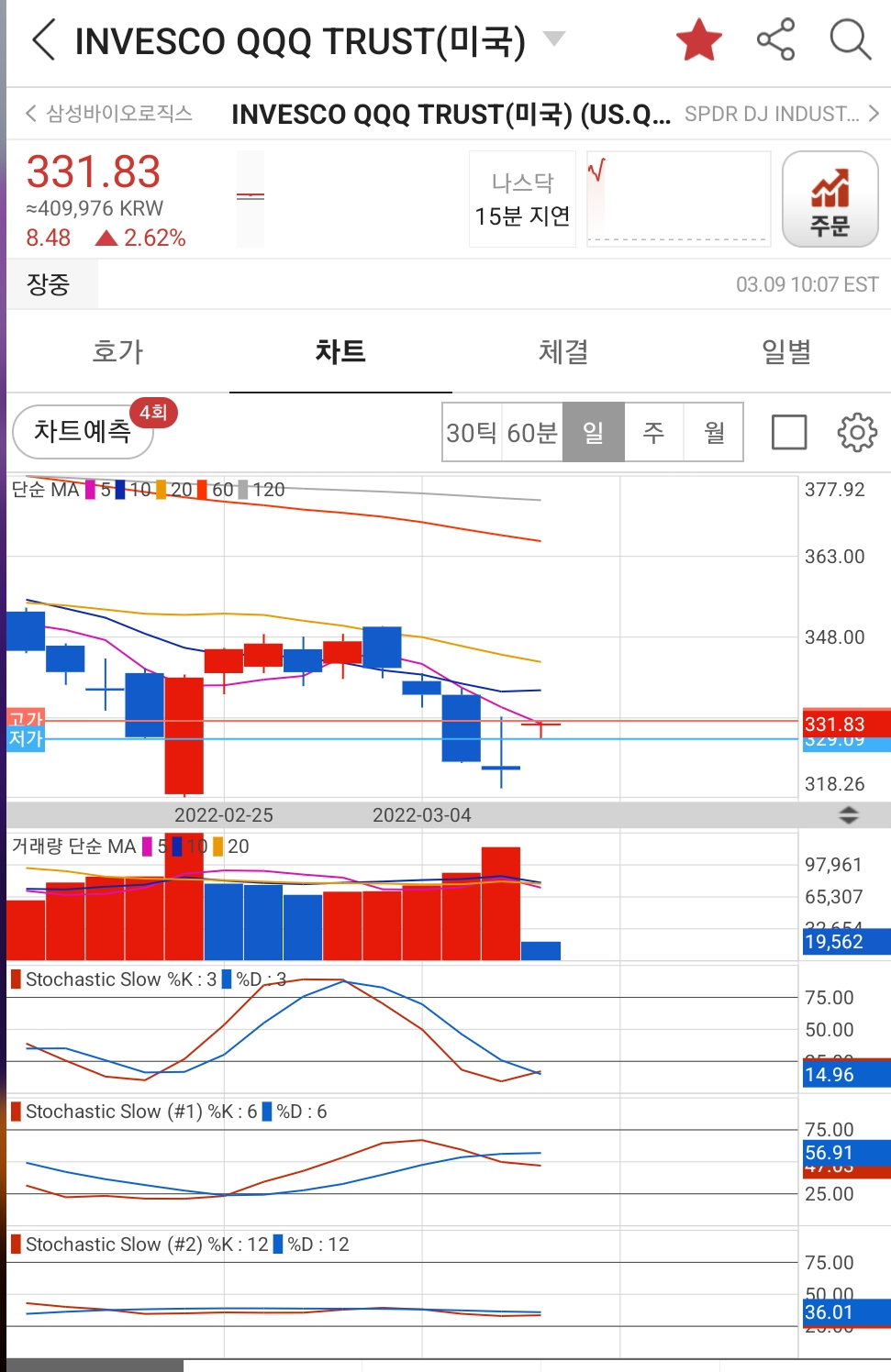Open chart settings gear icon
The width and height of the screenshot is (891, 1372).
point(857,432)
